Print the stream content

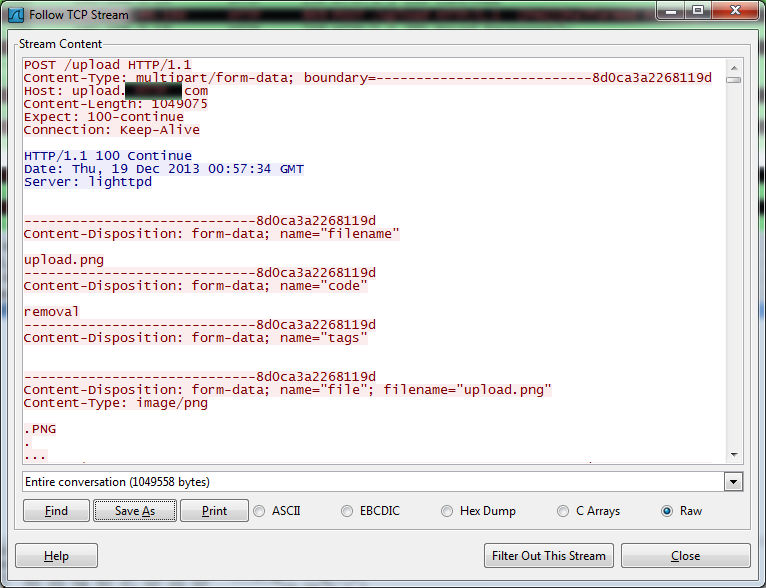(214, 511)
